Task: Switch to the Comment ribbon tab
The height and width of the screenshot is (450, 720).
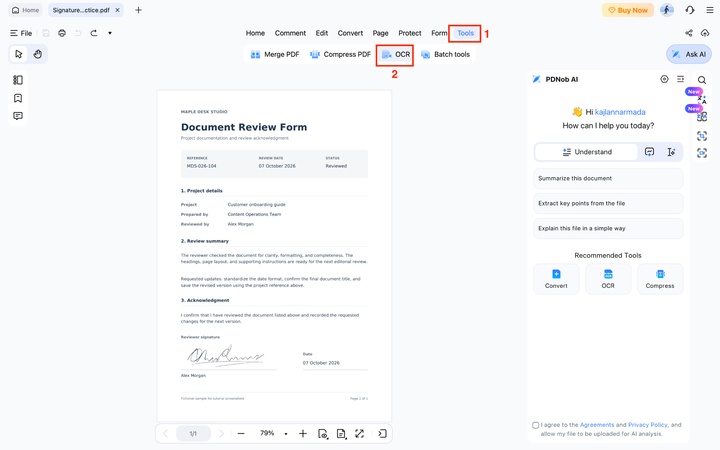Action: click(x=290, y=33)
